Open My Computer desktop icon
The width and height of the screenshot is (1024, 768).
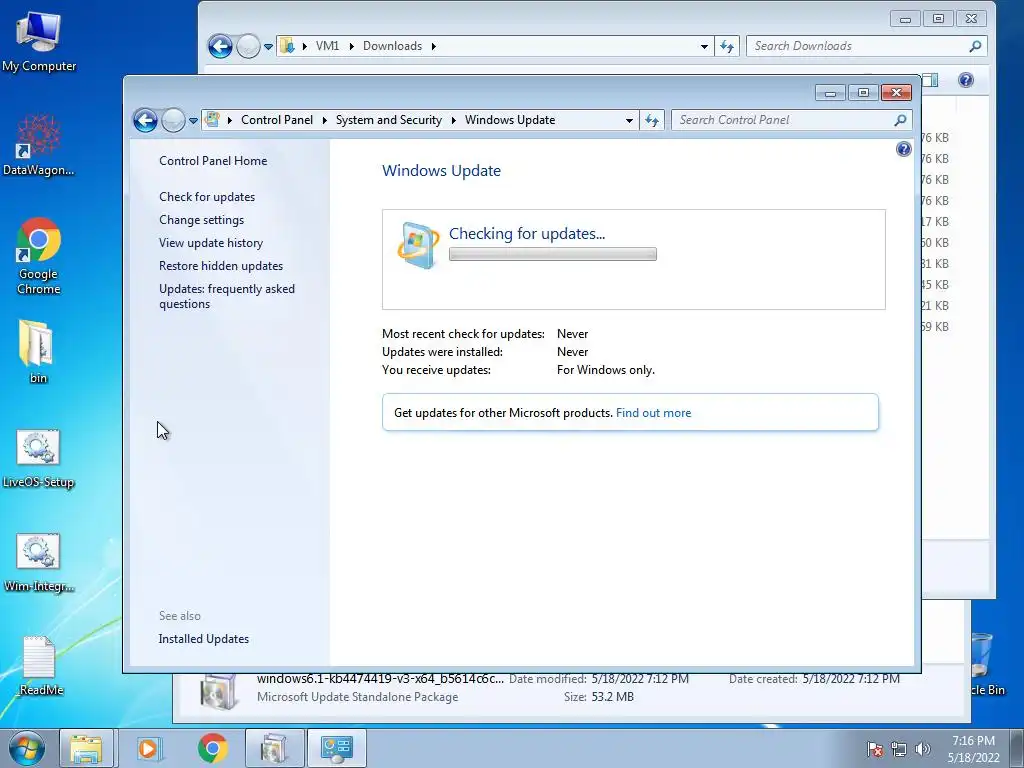click(39, 42)
